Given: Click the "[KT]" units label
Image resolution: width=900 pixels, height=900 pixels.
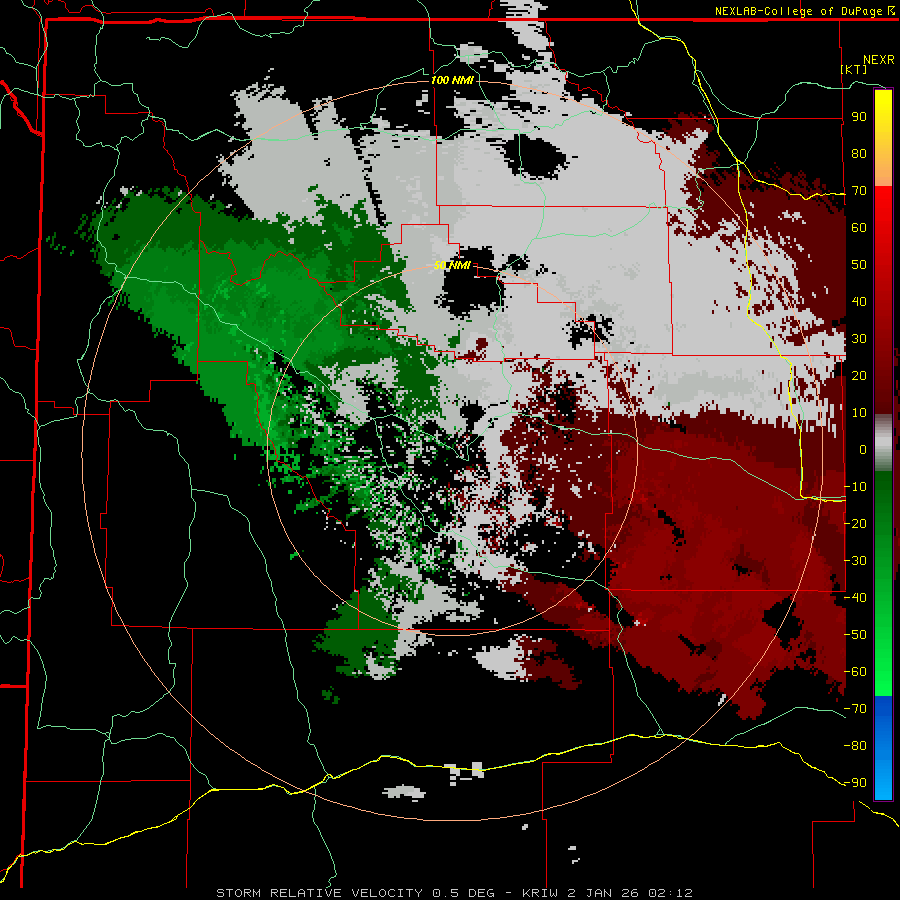Looking at the screenshot, I should click(x=854, y=69).
